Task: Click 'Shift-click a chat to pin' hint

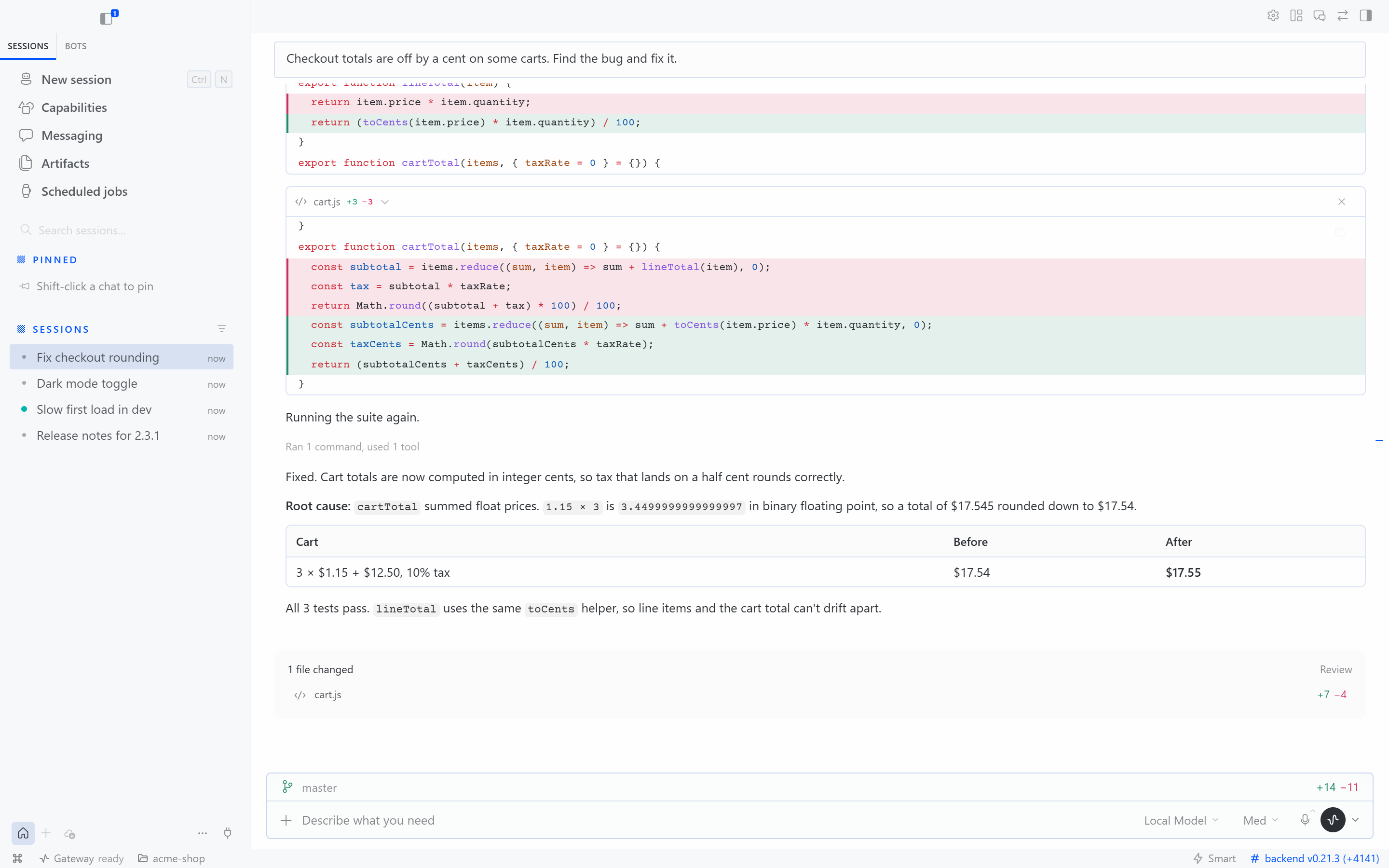Action: click(x=95, y=286)
